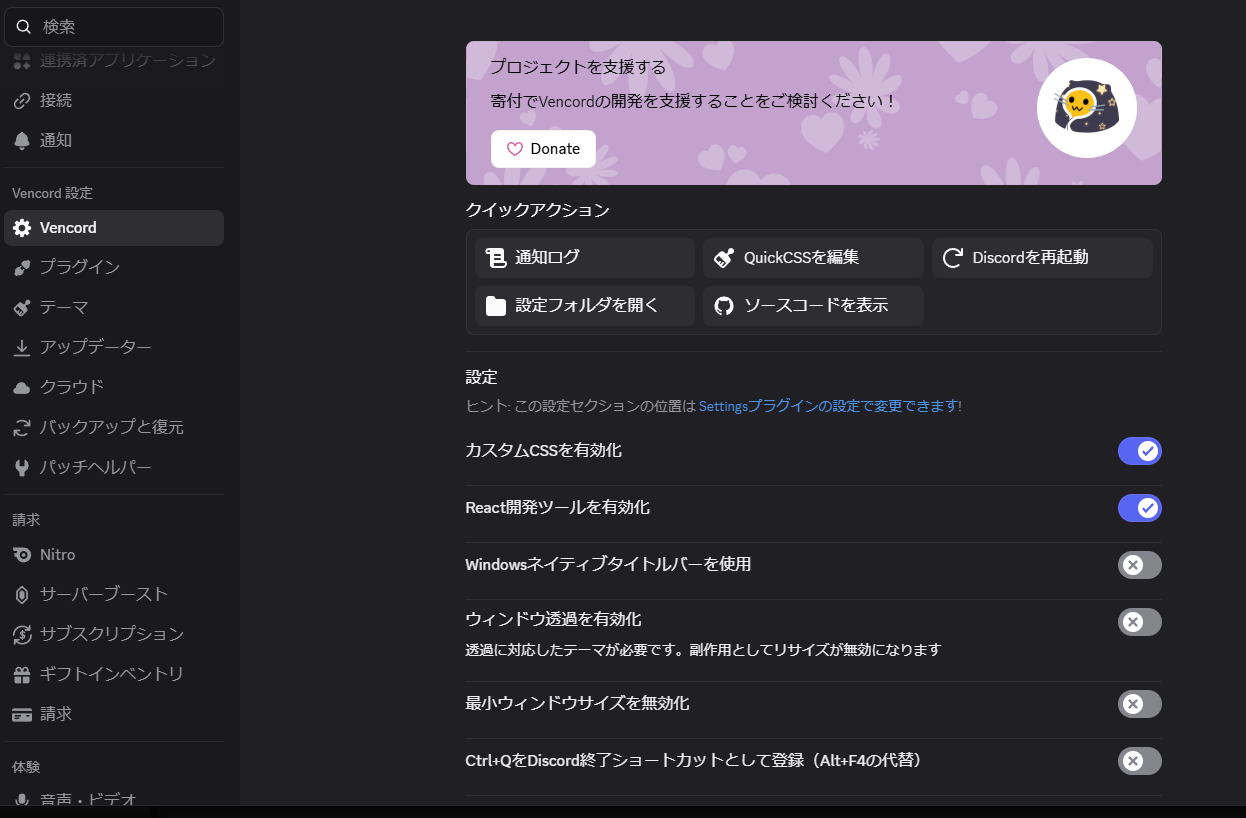Open the 請求 billing page

(x=114, y=715)
